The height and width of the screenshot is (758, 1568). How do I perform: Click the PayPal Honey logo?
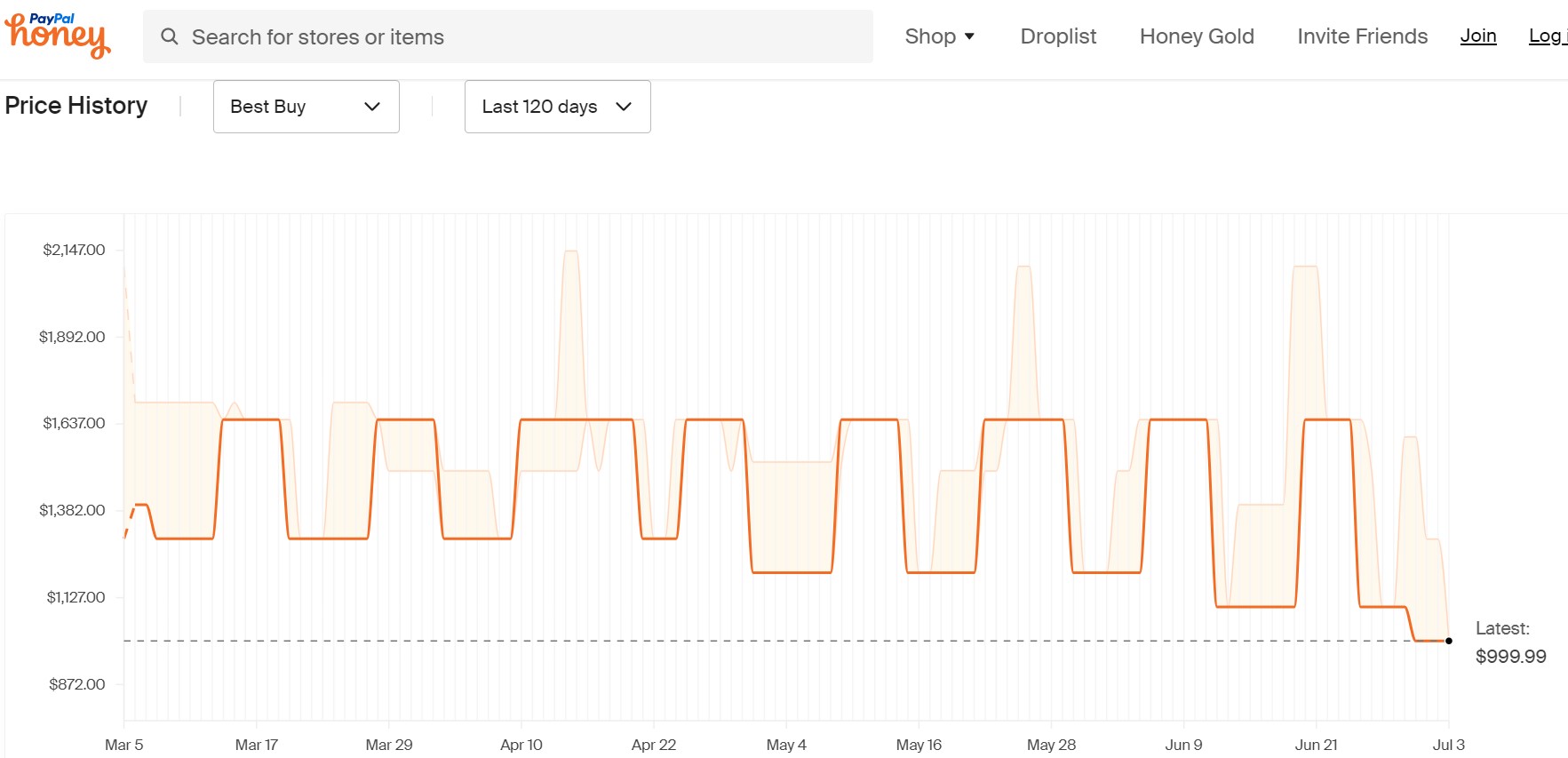(58, 36)
